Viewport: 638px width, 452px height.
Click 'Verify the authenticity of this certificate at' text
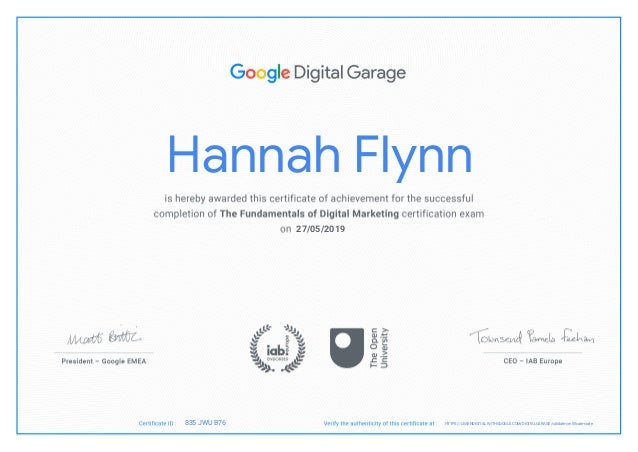(x=379, y=424)
